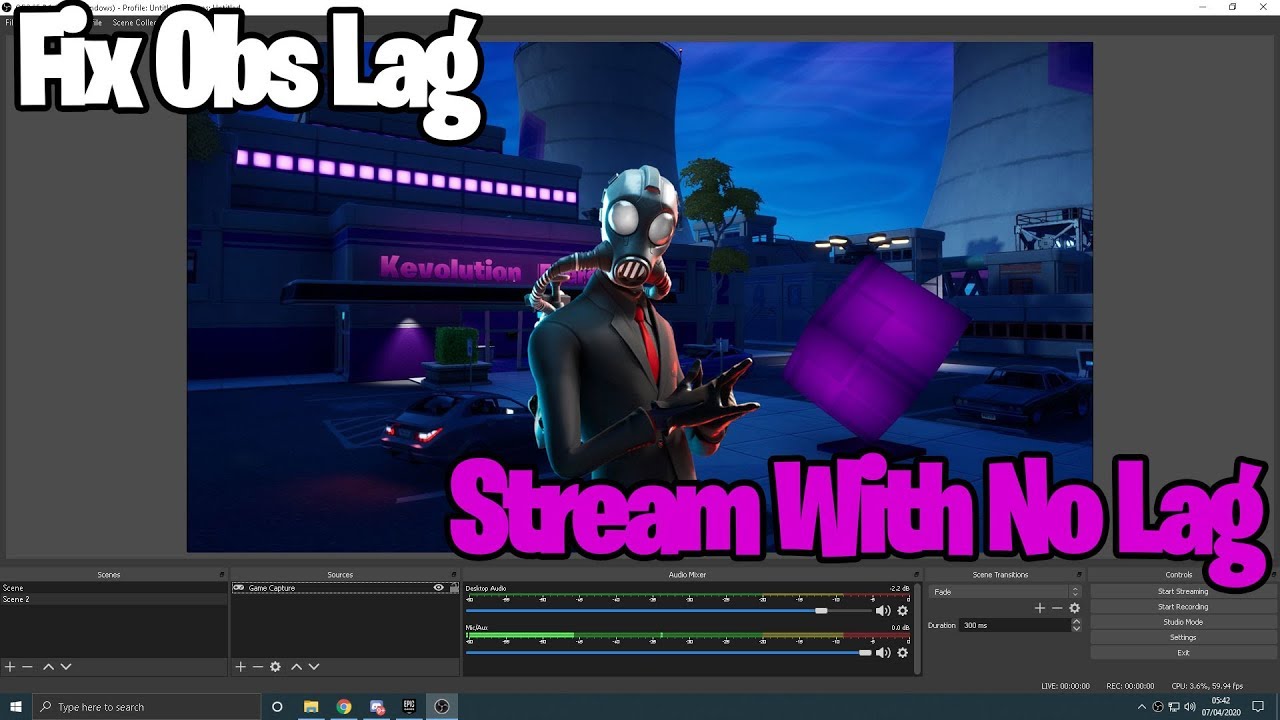Screen dimensions: 1280x720
Task: Decrease the transition Duration with the down arrow
Action: (x=1076, y=628)
